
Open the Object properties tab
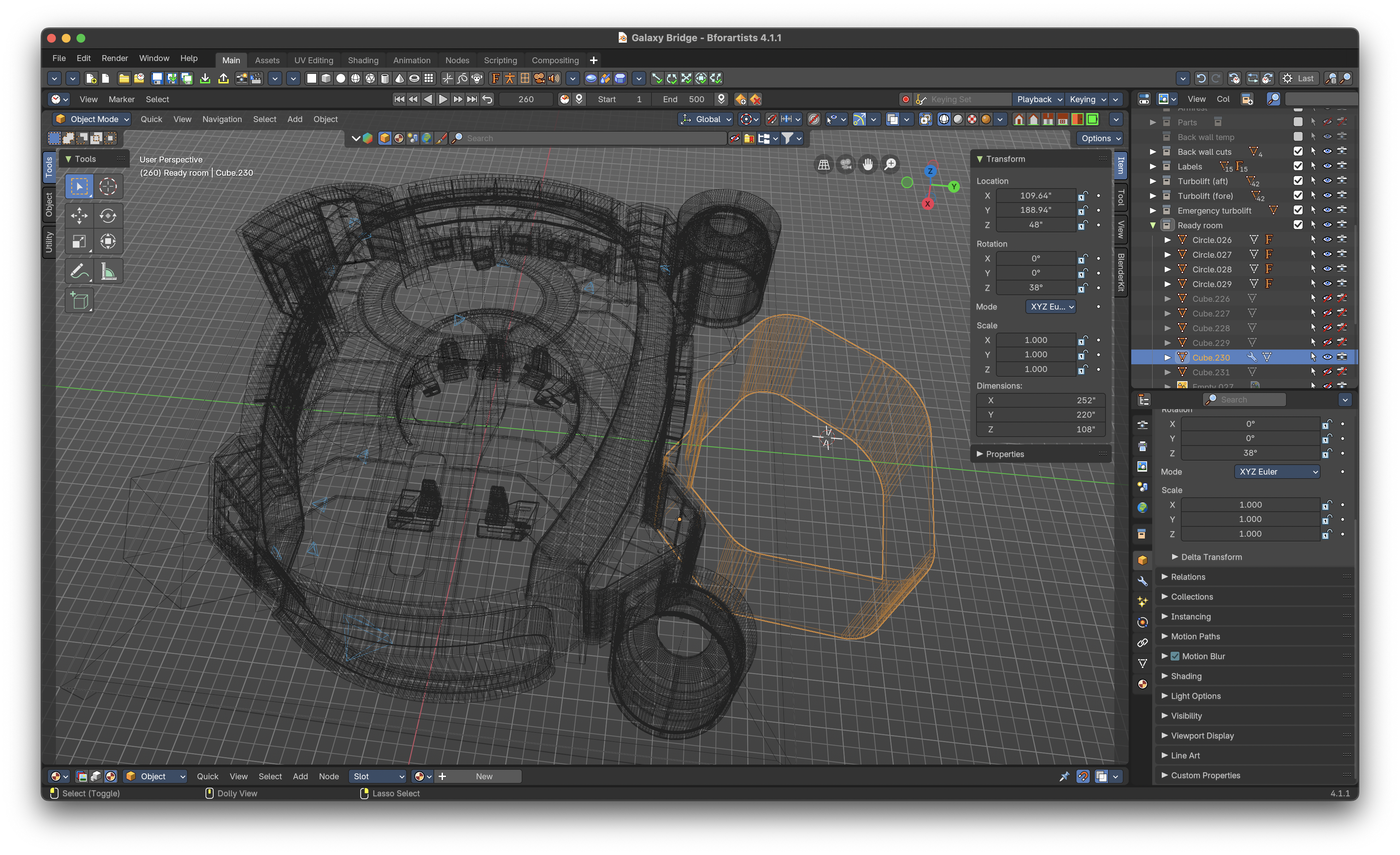point(1143,560)
